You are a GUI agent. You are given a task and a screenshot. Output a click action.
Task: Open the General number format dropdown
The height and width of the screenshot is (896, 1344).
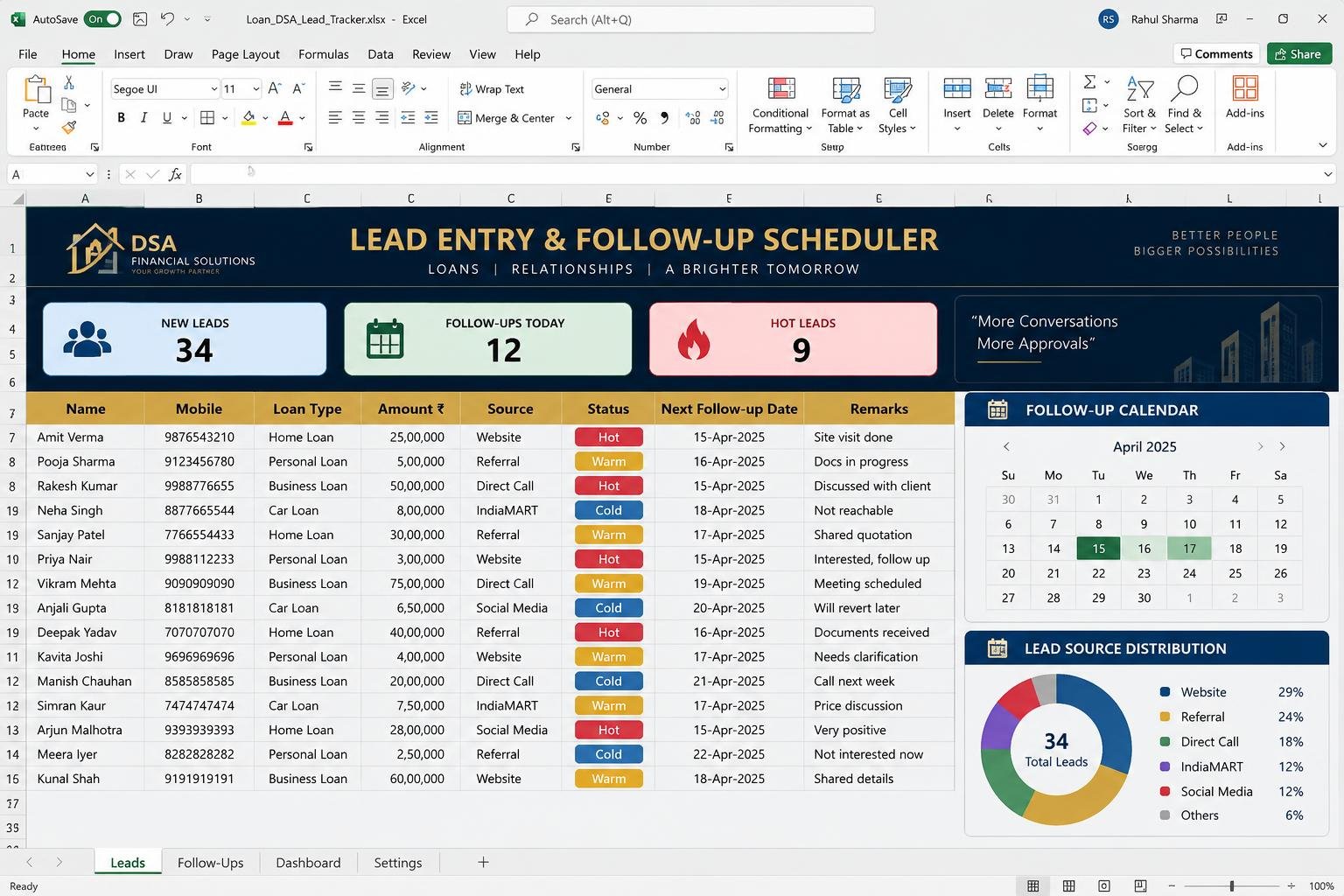[x=722, y=89]
